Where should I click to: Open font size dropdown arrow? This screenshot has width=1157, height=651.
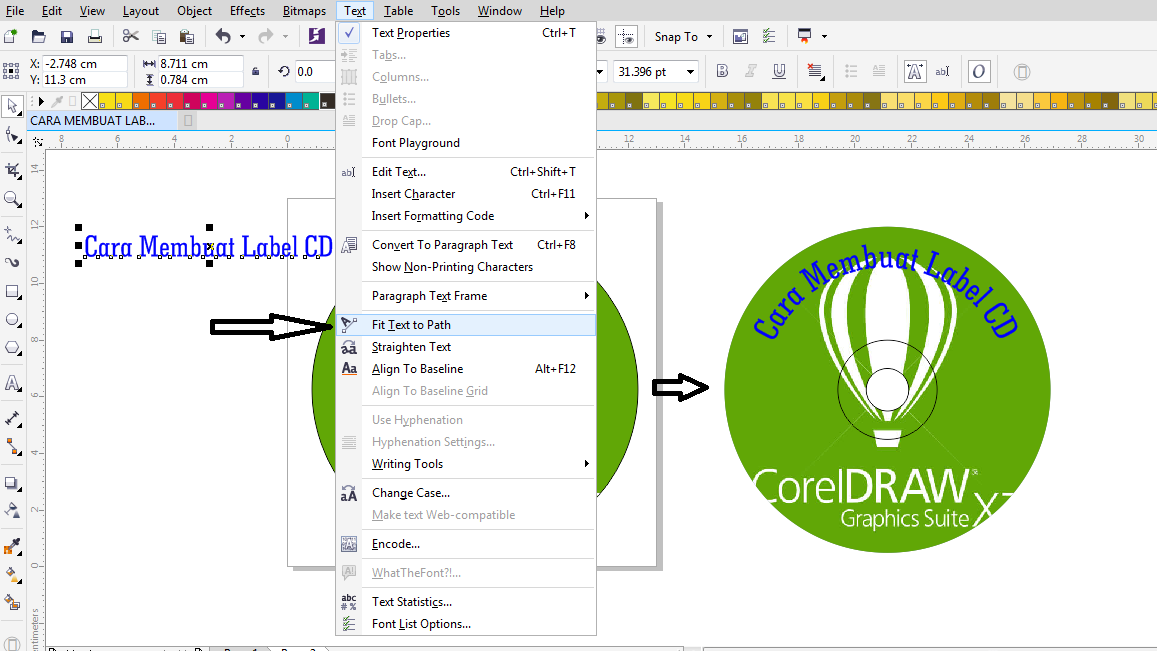(x=691, y=72)
